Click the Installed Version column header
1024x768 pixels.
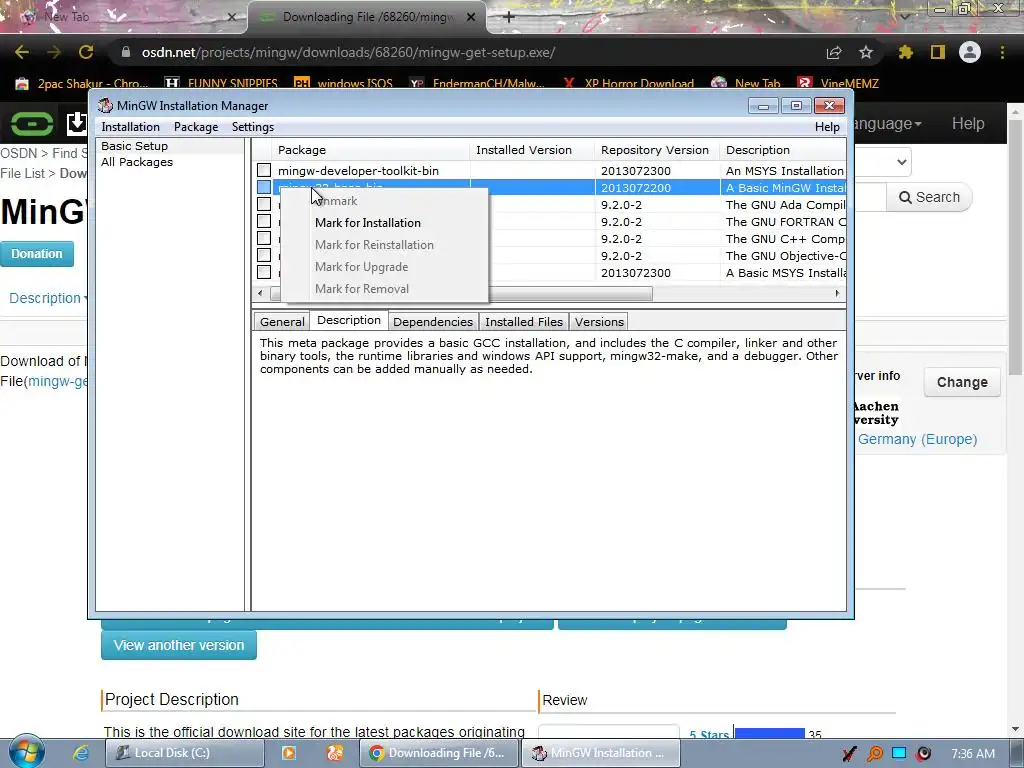click(x=532, y=150)
